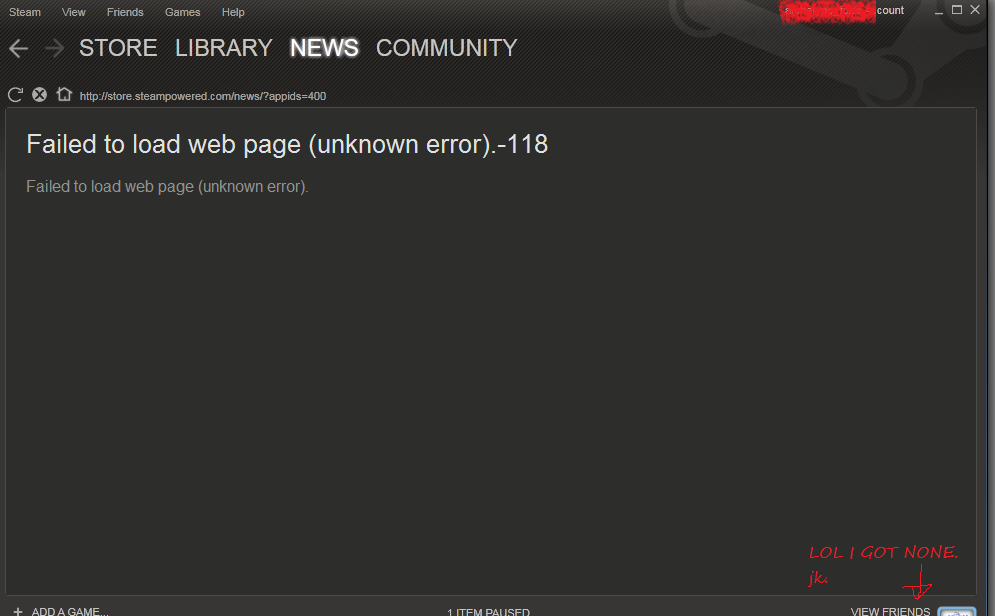
Task: Click the ADD A GAME... button
Action: (70, 611)
